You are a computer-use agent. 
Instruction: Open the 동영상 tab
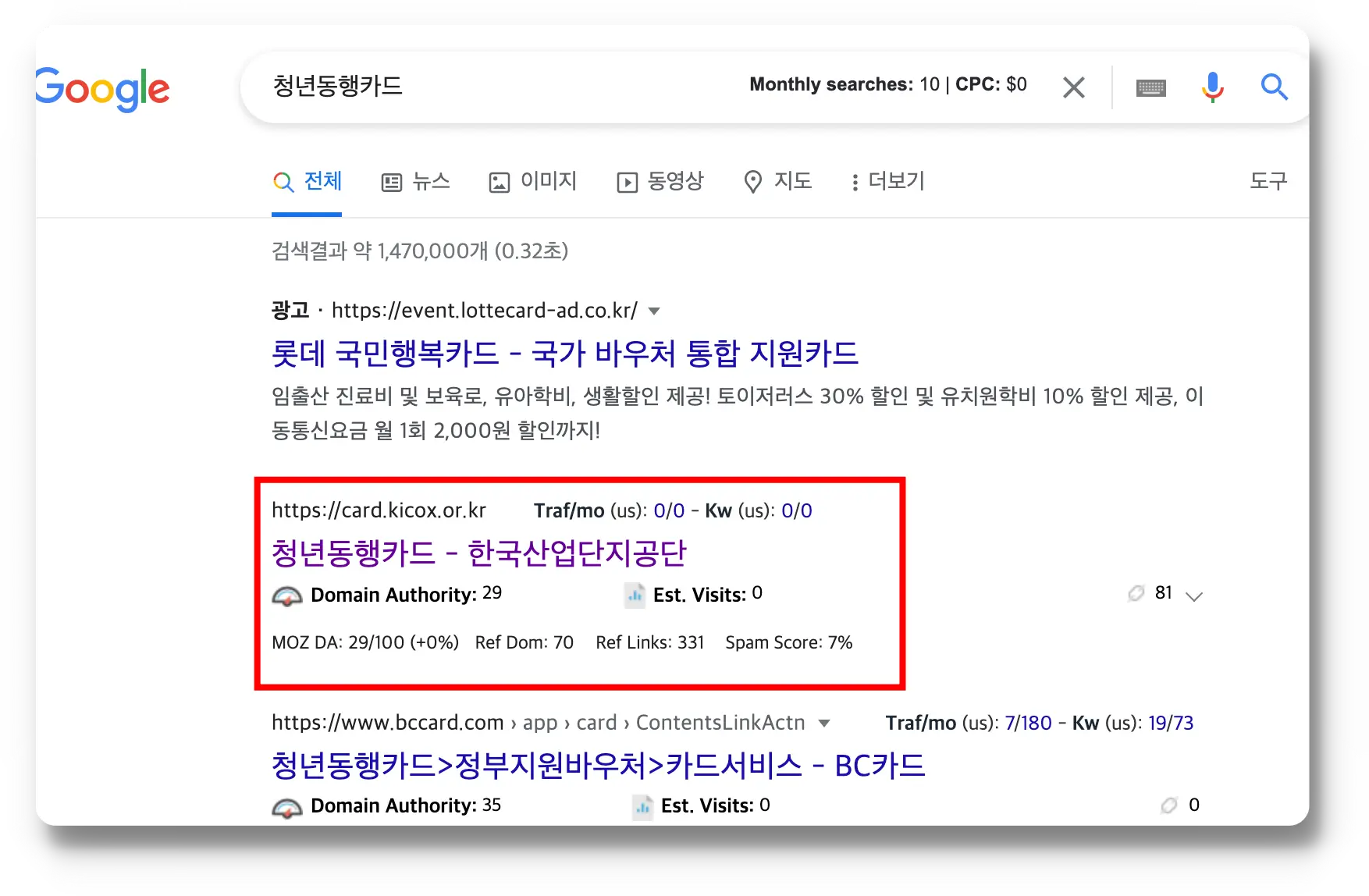point(660,182)
